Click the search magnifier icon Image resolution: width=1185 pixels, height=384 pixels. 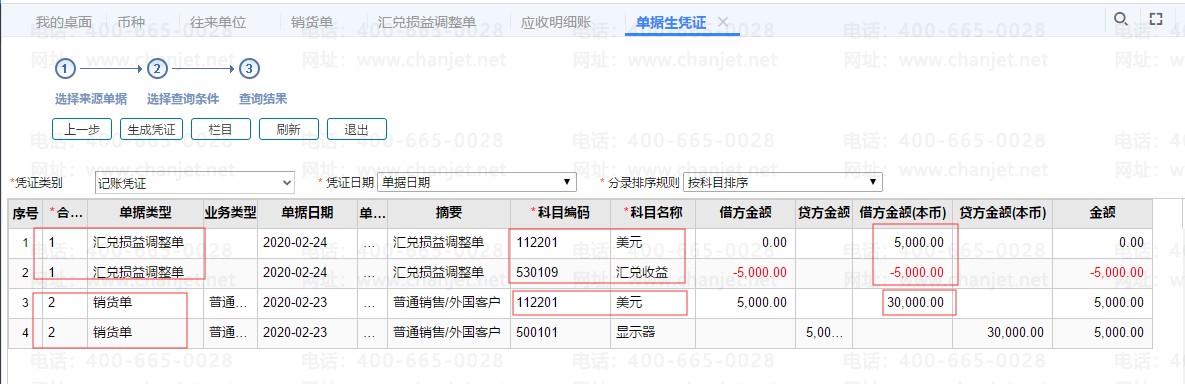pyautogui.click(x=1122, y=19)
